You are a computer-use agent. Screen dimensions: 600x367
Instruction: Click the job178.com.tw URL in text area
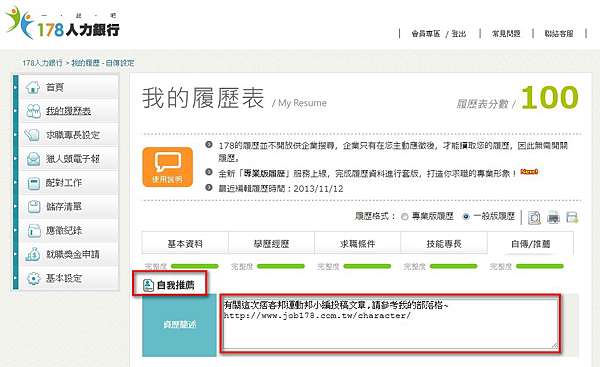(x=317, y=316)
